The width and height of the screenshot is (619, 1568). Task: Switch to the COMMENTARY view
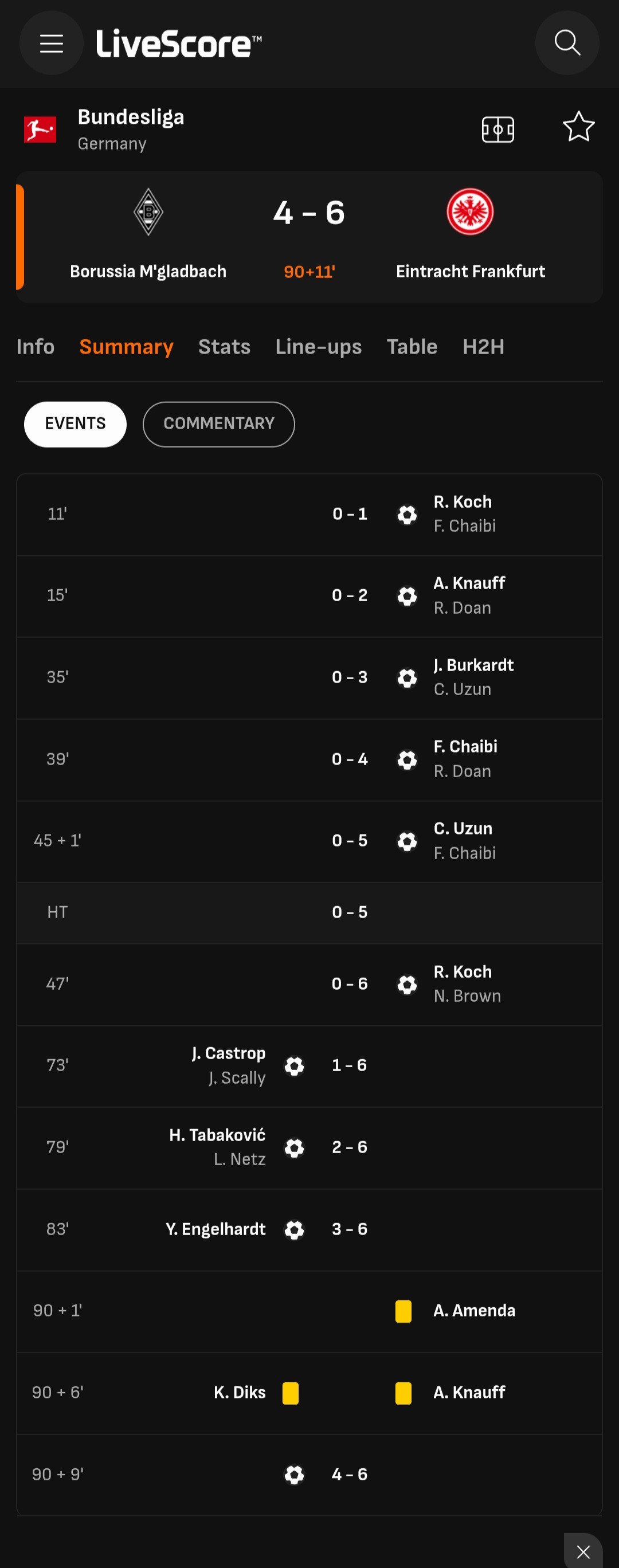point(218,424)
